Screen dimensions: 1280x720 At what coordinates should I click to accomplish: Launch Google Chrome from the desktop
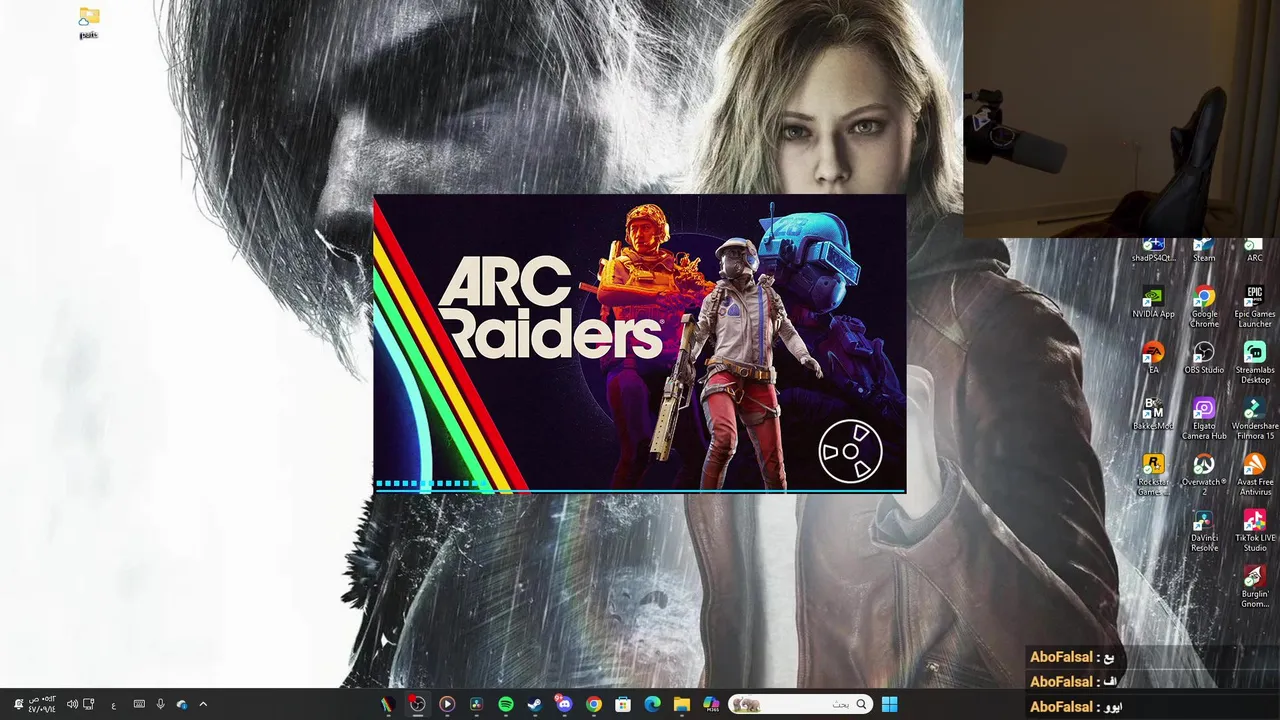pyautogui.click(x=1204, y=306)
